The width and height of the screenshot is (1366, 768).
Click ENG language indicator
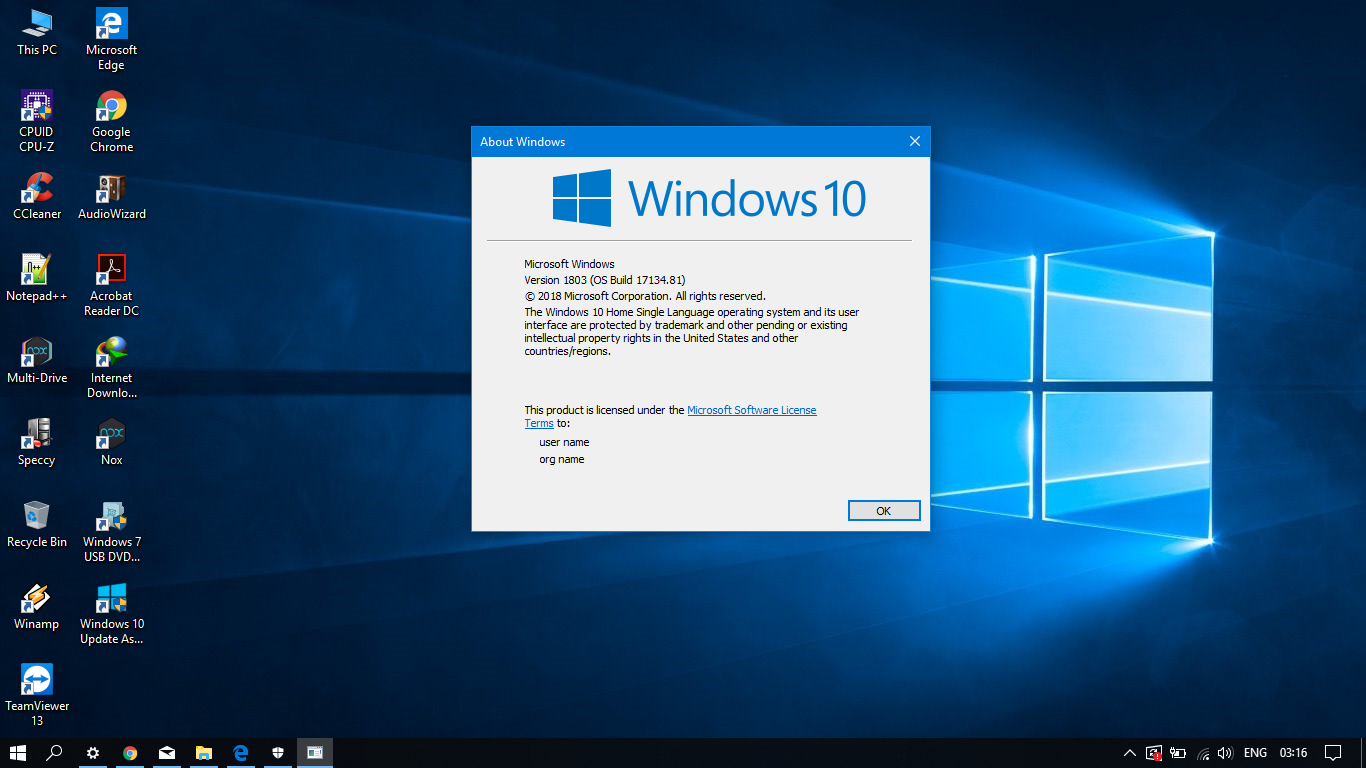pyautogui.click(x=1255, y=753)
